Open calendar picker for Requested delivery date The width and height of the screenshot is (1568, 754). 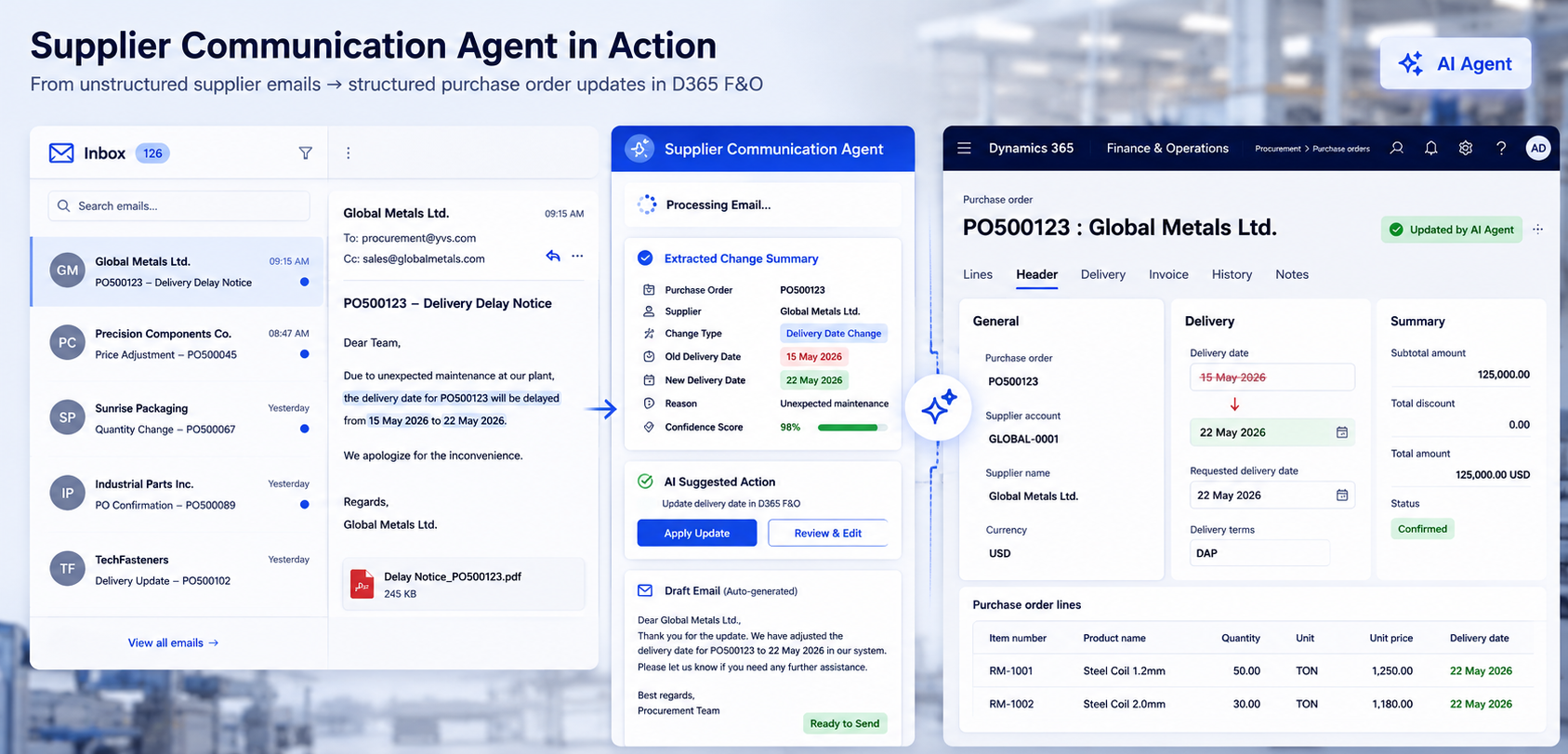coord(1342,495)
